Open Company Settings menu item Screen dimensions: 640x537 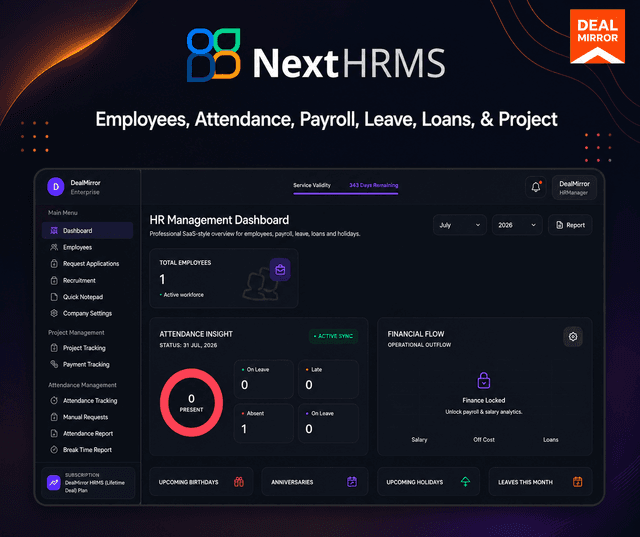coord(87,313)
